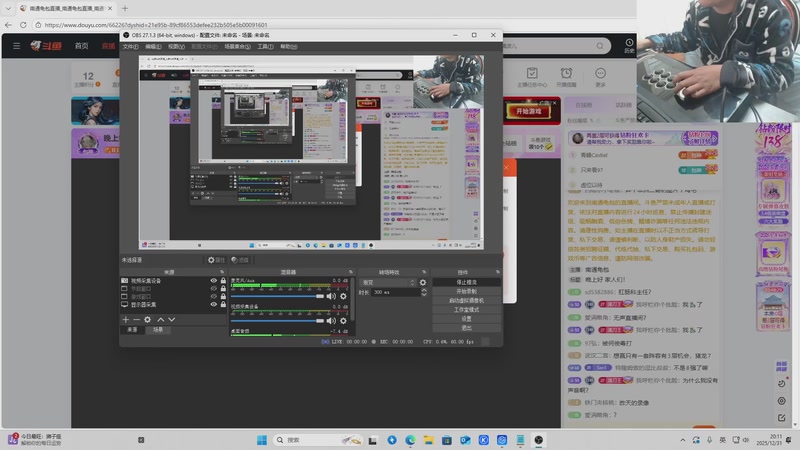The image size is (800, 450).
Task: Move selected source down with the arrow
Action: point(172,319)
